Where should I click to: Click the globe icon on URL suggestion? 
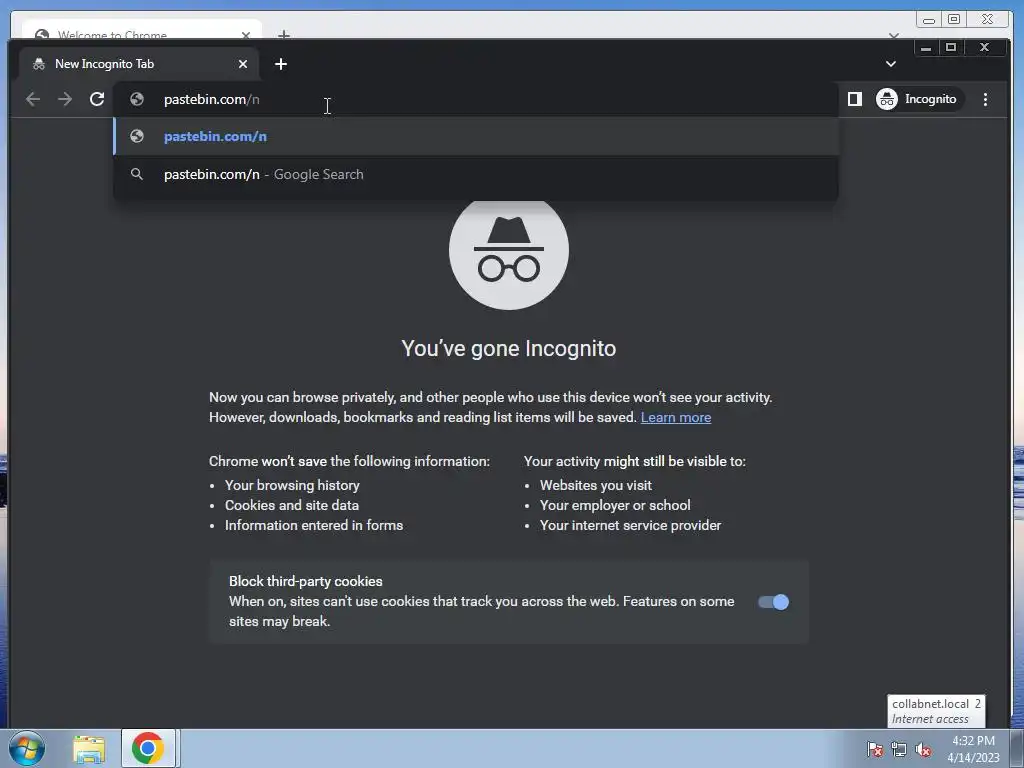click(136, 136)
